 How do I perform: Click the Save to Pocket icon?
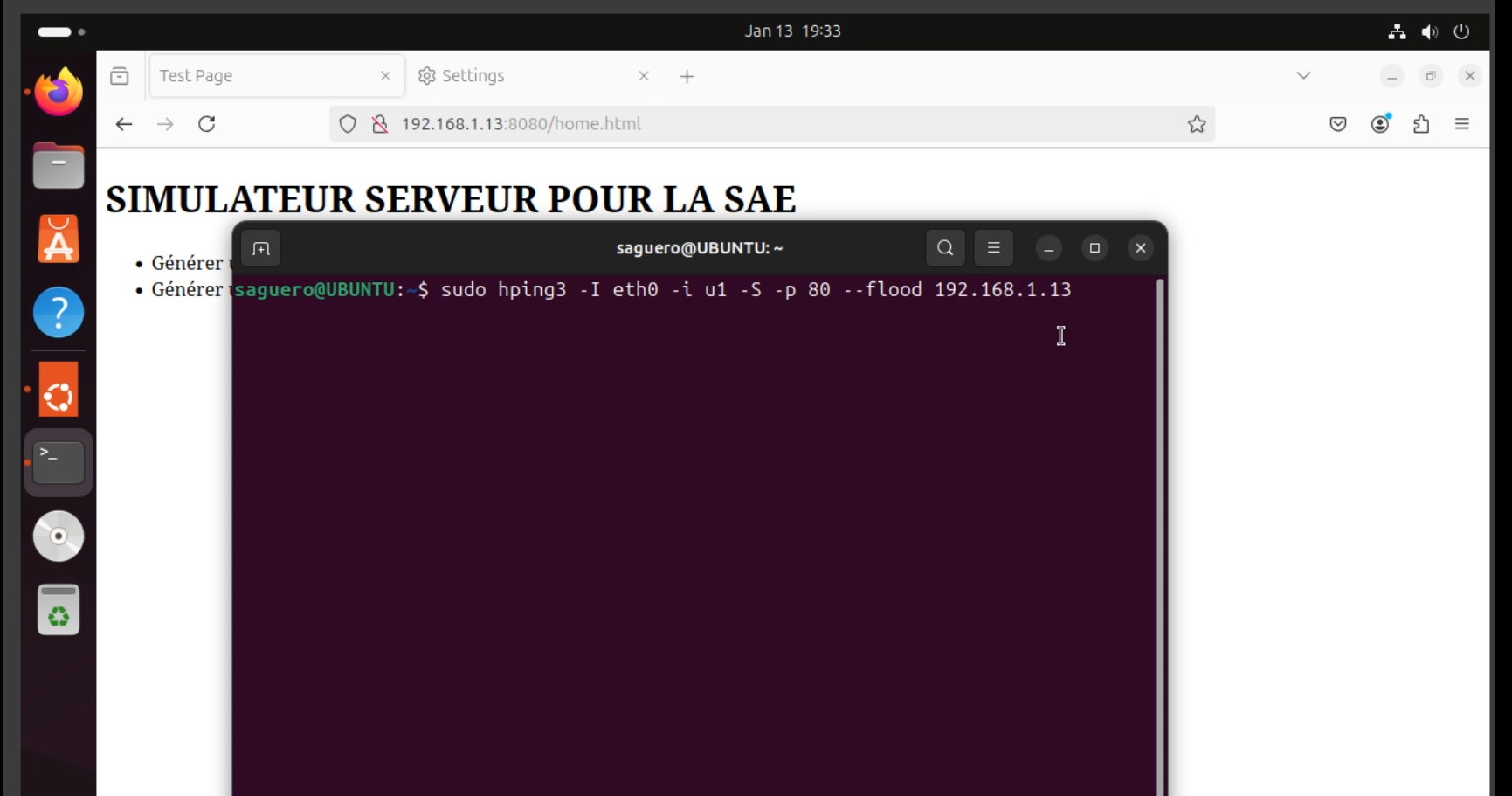click(x=1338, y=124)
